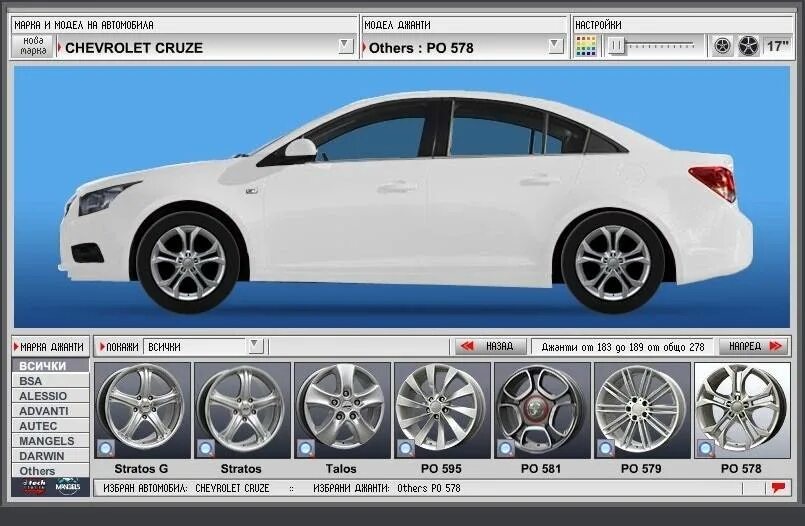Screen dimensions: 805x526
Task: Select the Others wheel brand
Action: 50,471
